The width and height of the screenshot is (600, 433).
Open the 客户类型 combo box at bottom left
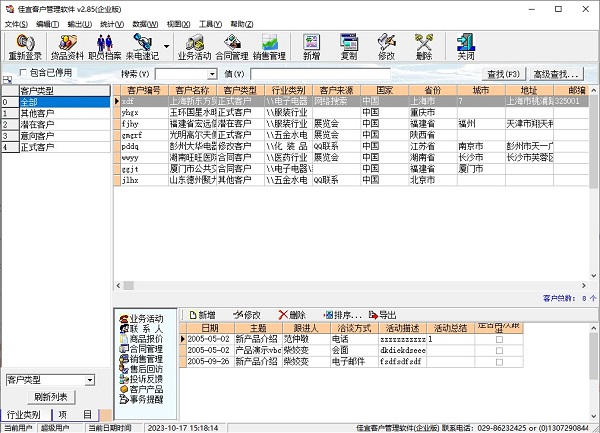click(x=89, y=380)
